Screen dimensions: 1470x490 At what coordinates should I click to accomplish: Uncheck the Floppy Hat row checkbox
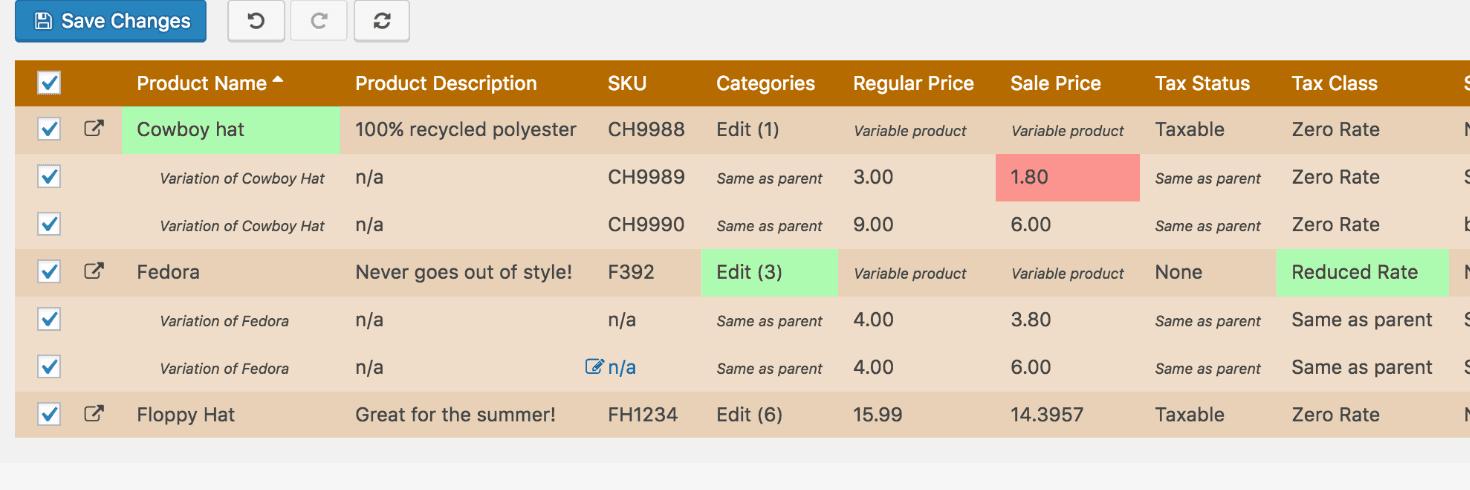(49, 414)
